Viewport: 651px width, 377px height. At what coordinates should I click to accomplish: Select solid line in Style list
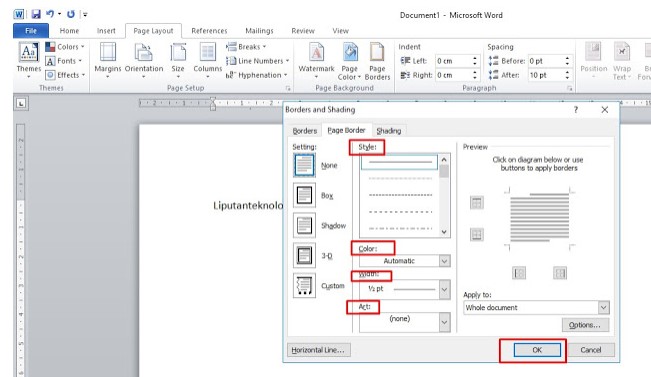click(399, 162)
